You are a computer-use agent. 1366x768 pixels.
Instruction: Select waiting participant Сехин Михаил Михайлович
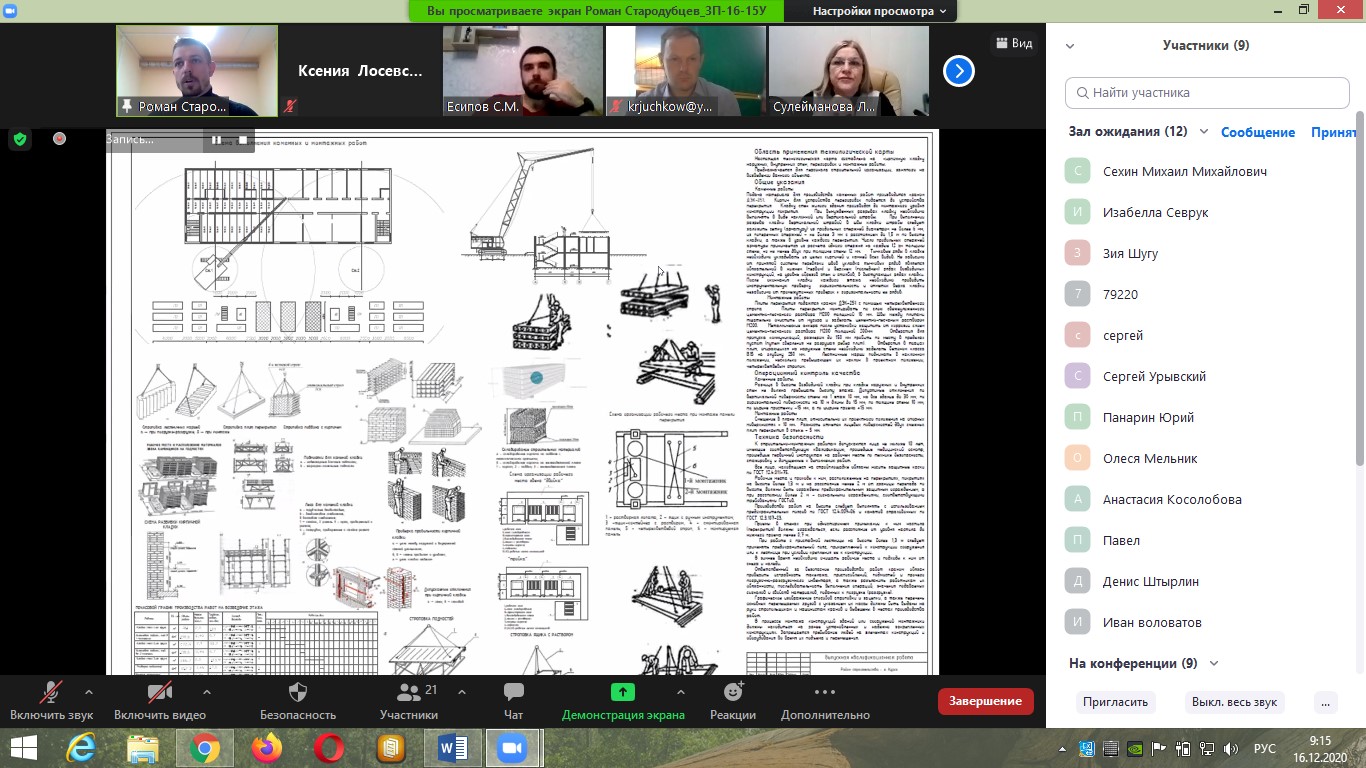pos(1203,171)
